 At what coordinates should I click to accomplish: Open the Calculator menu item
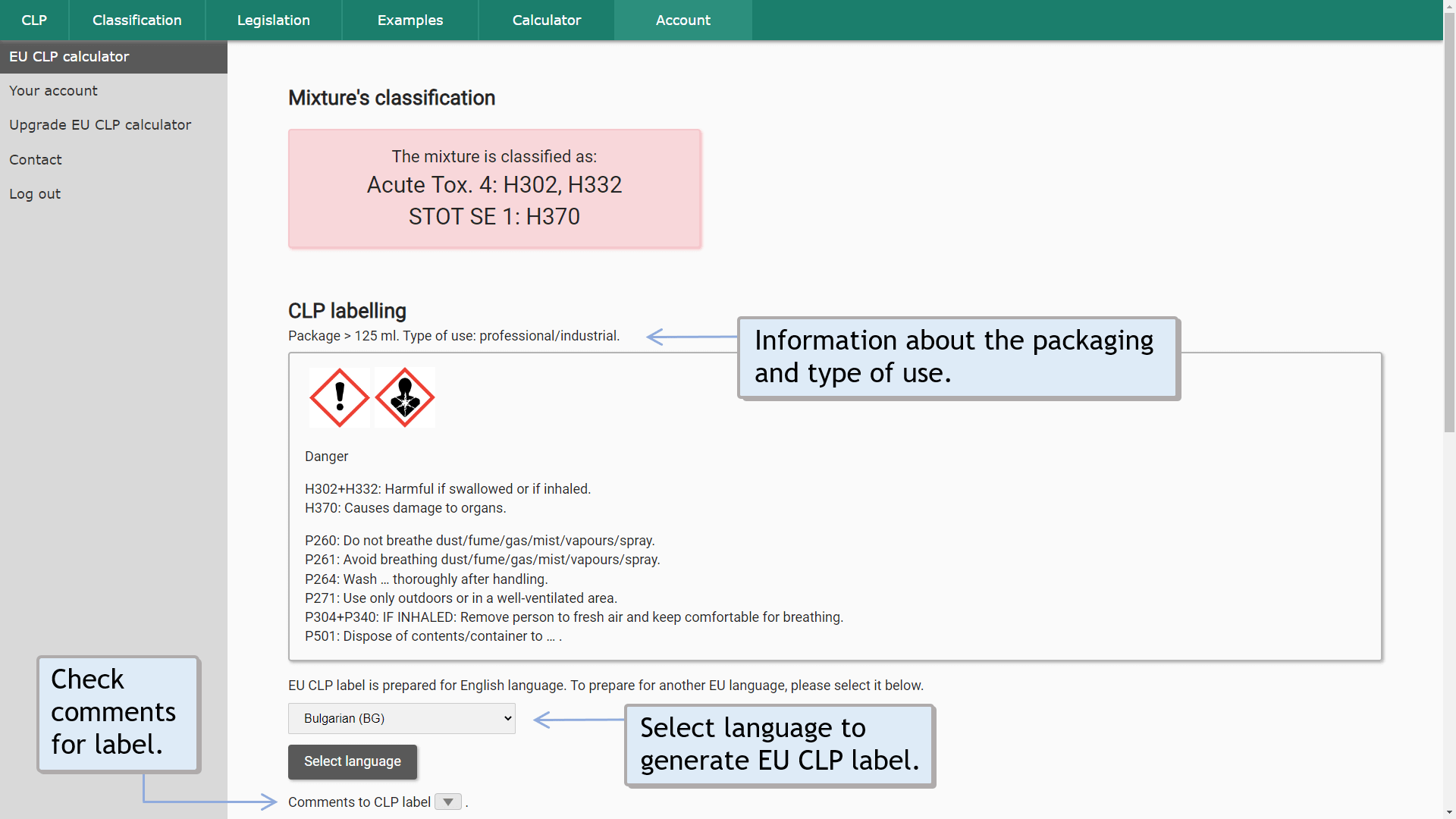point(547,20)
